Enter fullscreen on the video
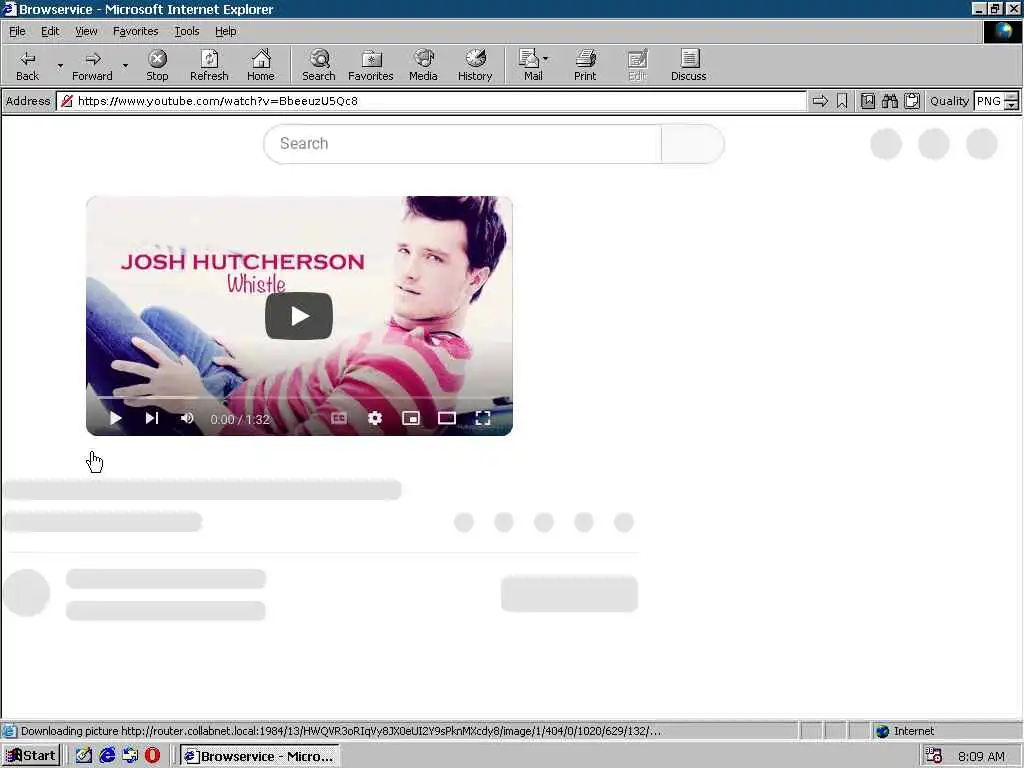 [483, 418]
